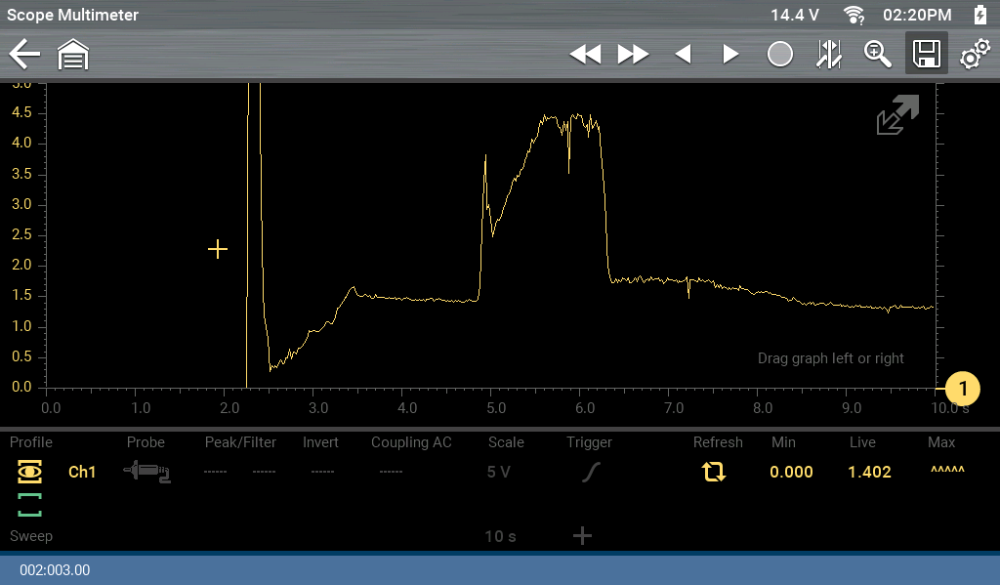Set the trigger slope for Ch1
The height and width of the screenshot is (585, 1000).
tap(590, 472)
